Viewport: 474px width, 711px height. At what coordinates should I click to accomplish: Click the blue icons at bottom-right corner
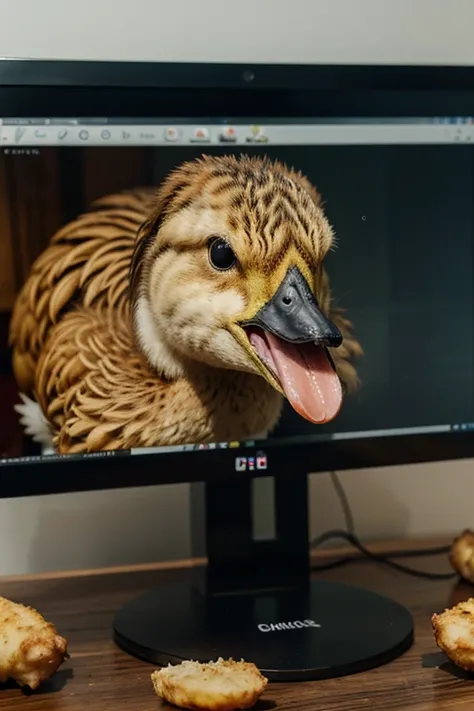(463, 427)
